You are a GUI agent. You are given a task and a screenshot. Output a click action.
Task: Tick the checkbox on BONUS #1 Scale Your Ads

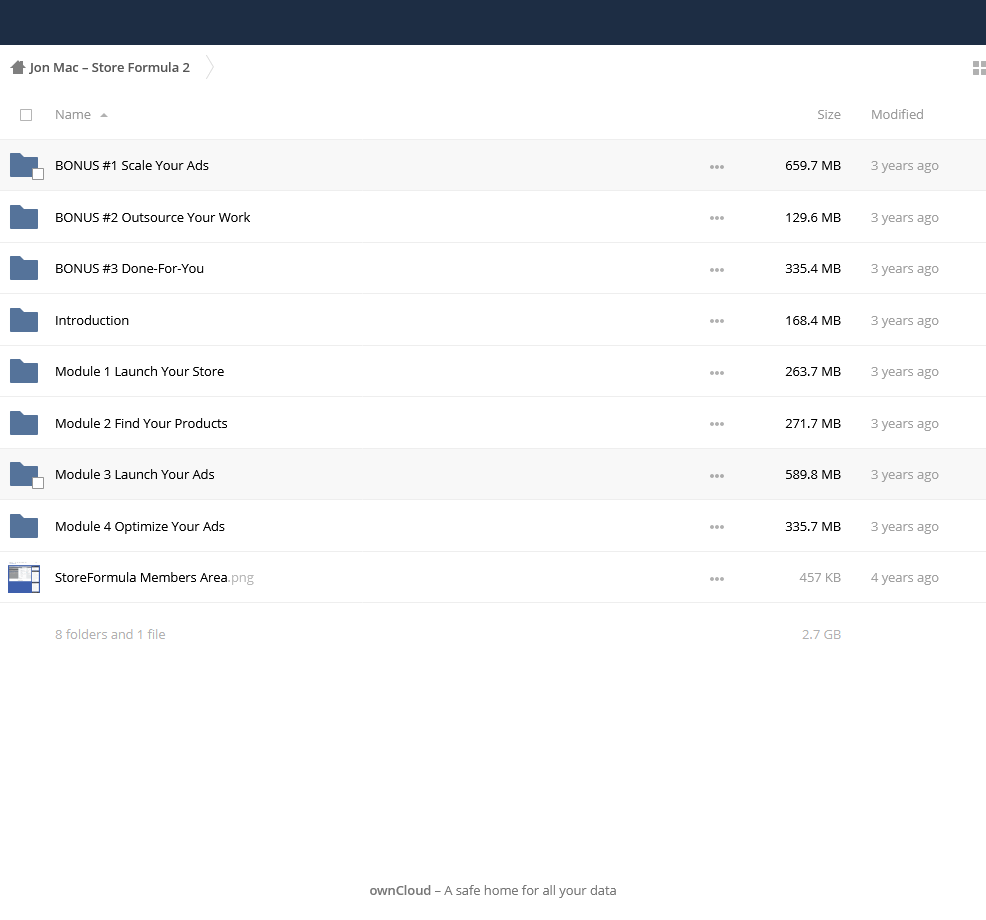coord(38,174)
